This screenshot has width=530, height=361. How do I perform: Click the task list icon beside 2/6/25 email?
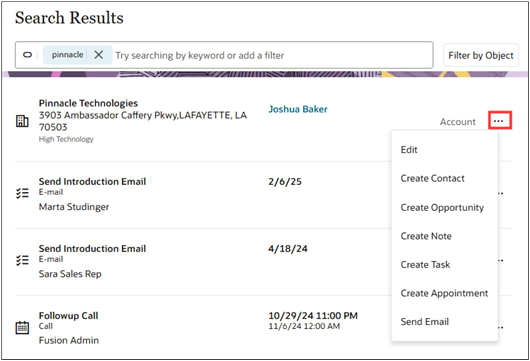(x=22, y=193)
